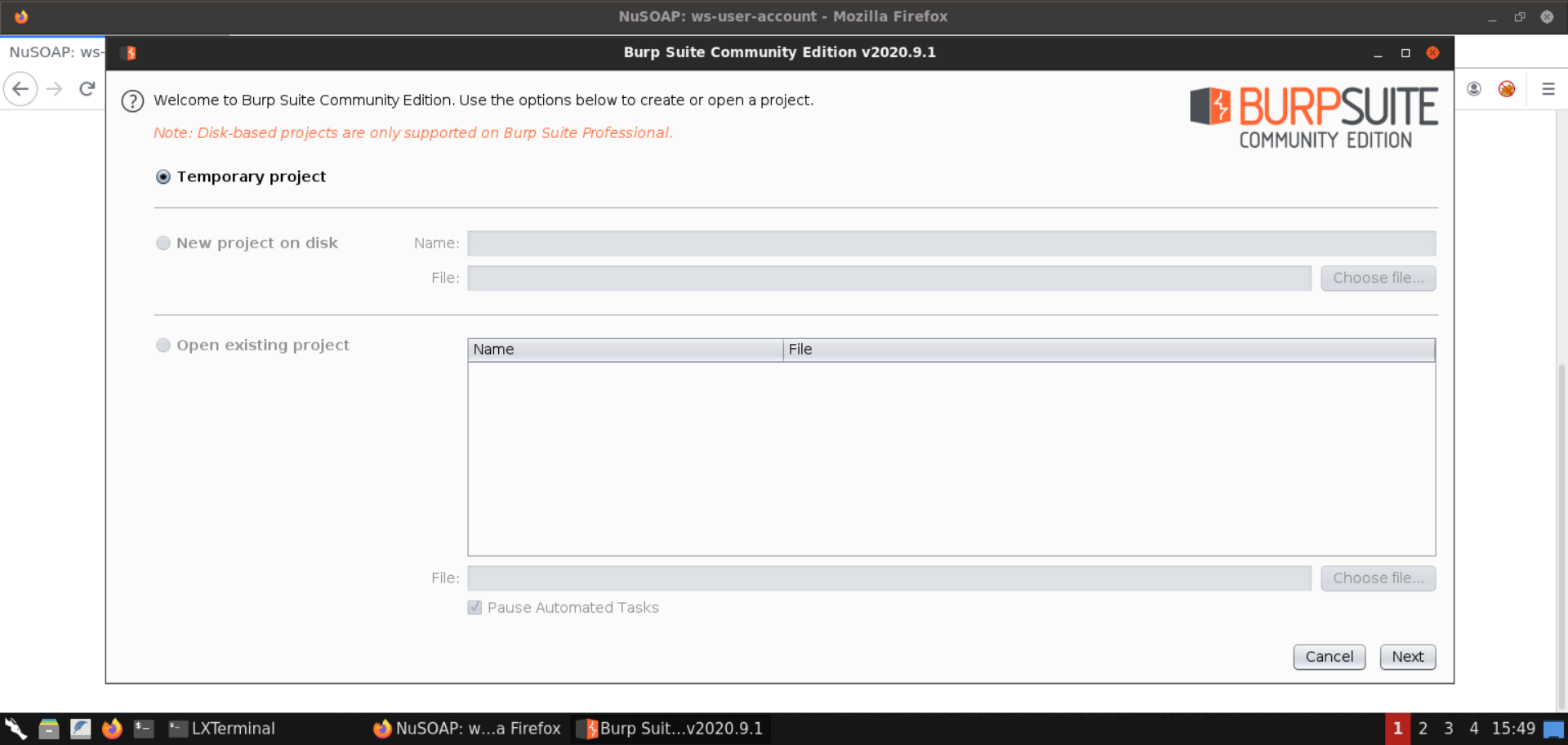
Task: Open the file manager taskbar icon
Action: [x=49, y=729]
